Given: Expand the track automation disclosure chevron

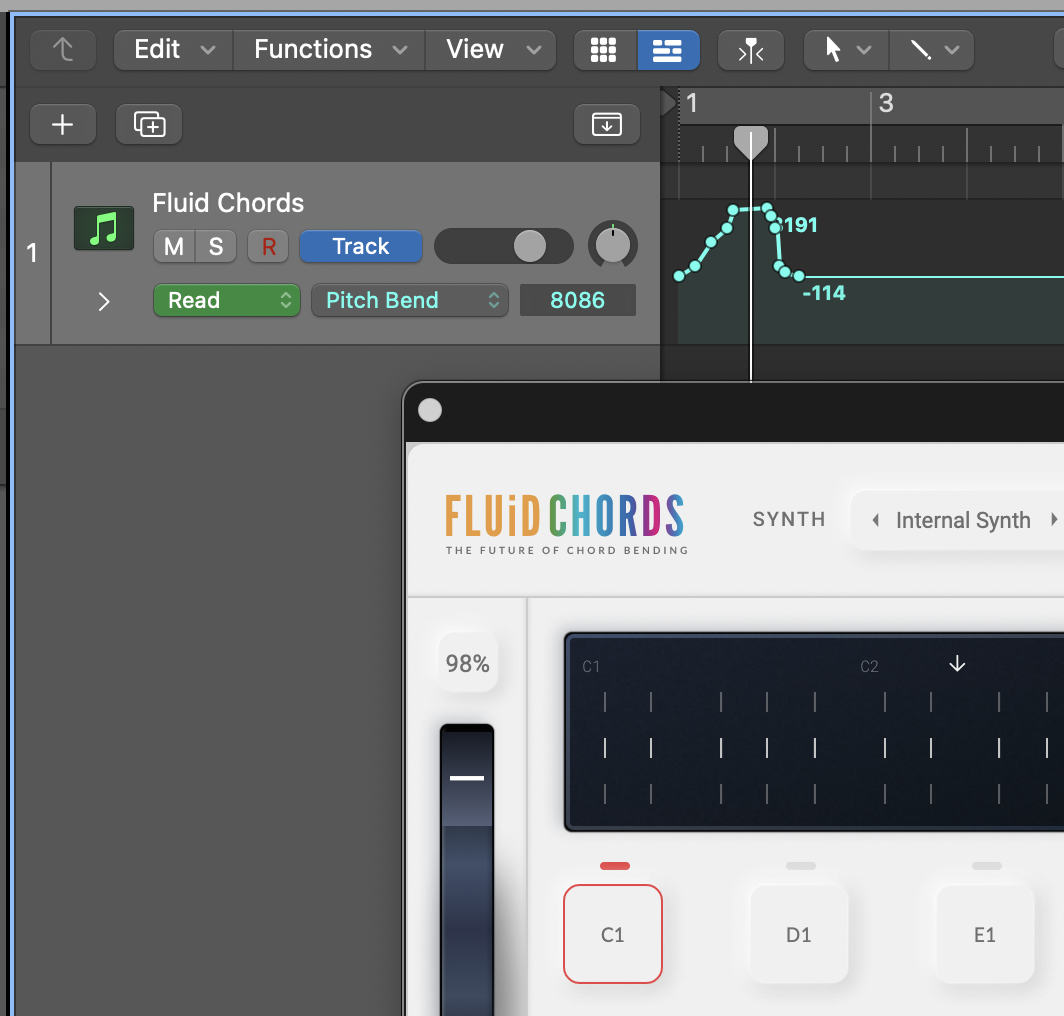Looking at the screenshot, I should click(x=103, y=301).
